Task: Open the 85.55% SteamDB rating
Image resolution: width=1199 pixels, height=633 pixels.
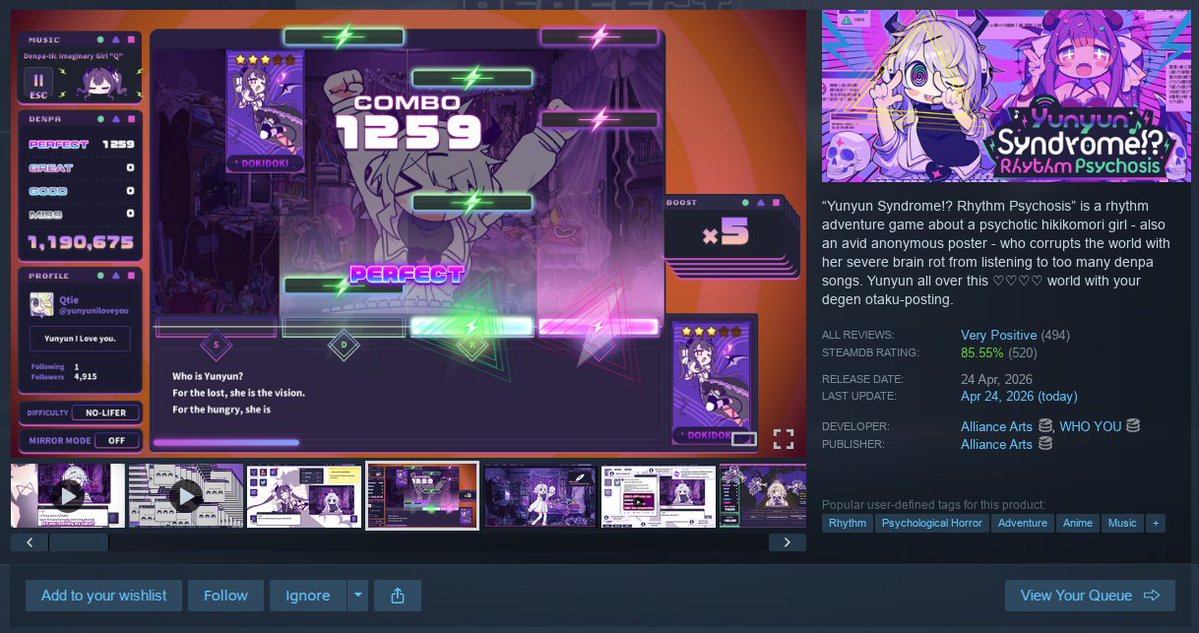Action: tap(982, 352)
